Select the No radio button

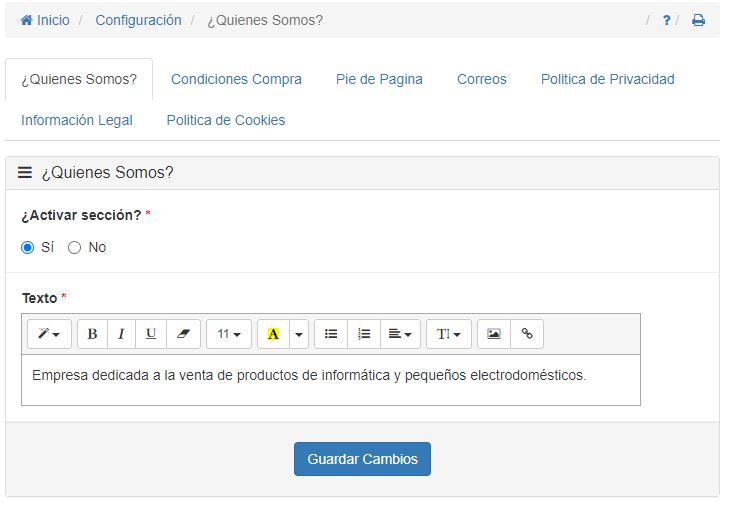tap(74, 247)
